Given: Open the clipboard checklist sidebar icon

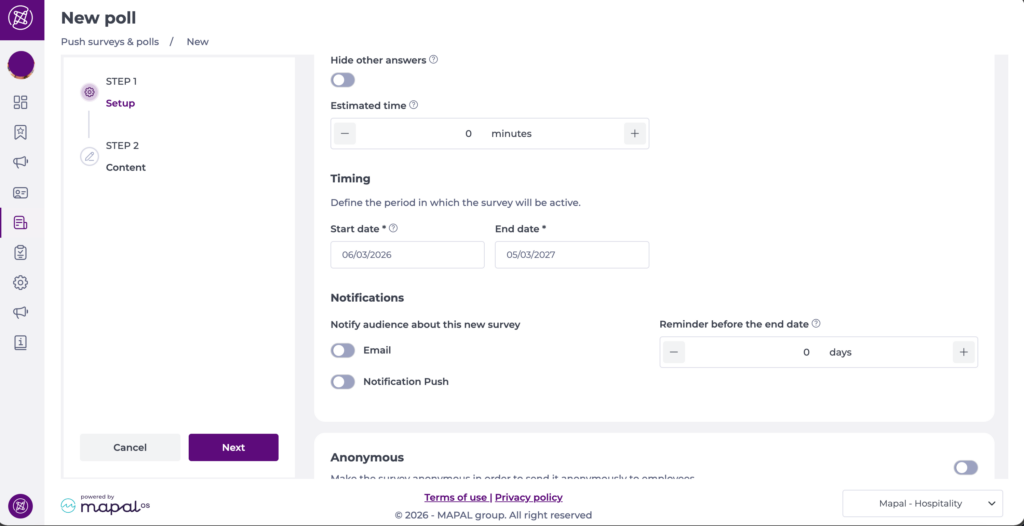Looking at the screenshot, I should [x=21, y=252].
